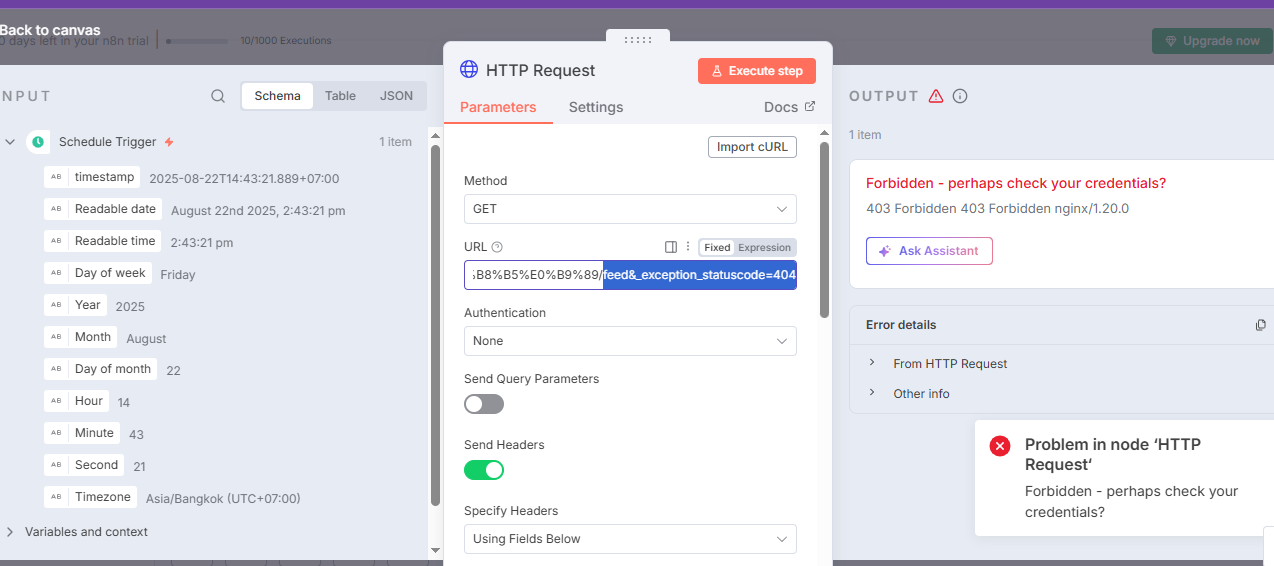This screenshot has width=1274, height=566.
Task: Click the search icon in Input panel
Action: 218,96
